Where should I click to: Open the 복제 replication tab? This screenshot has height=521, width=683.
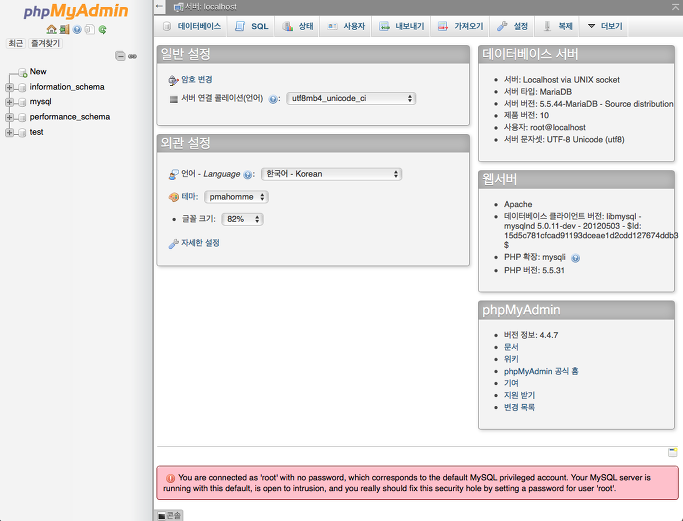point(558,26)
